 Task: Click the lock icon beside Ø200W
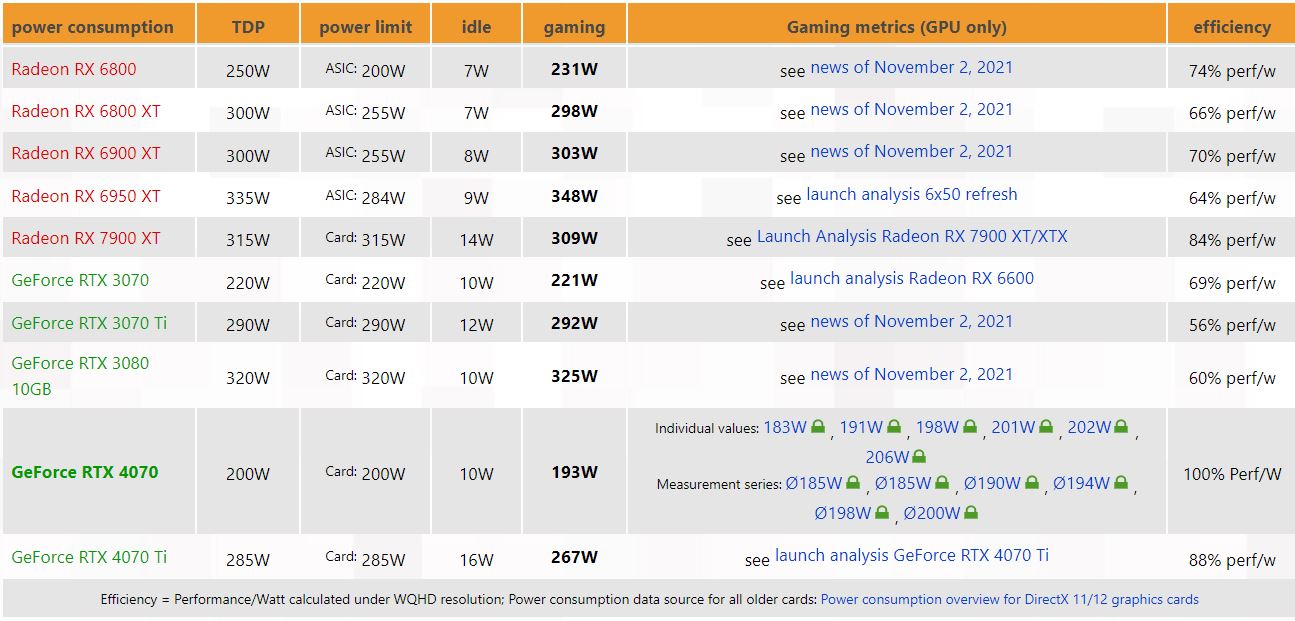click(x=971, y=513)
